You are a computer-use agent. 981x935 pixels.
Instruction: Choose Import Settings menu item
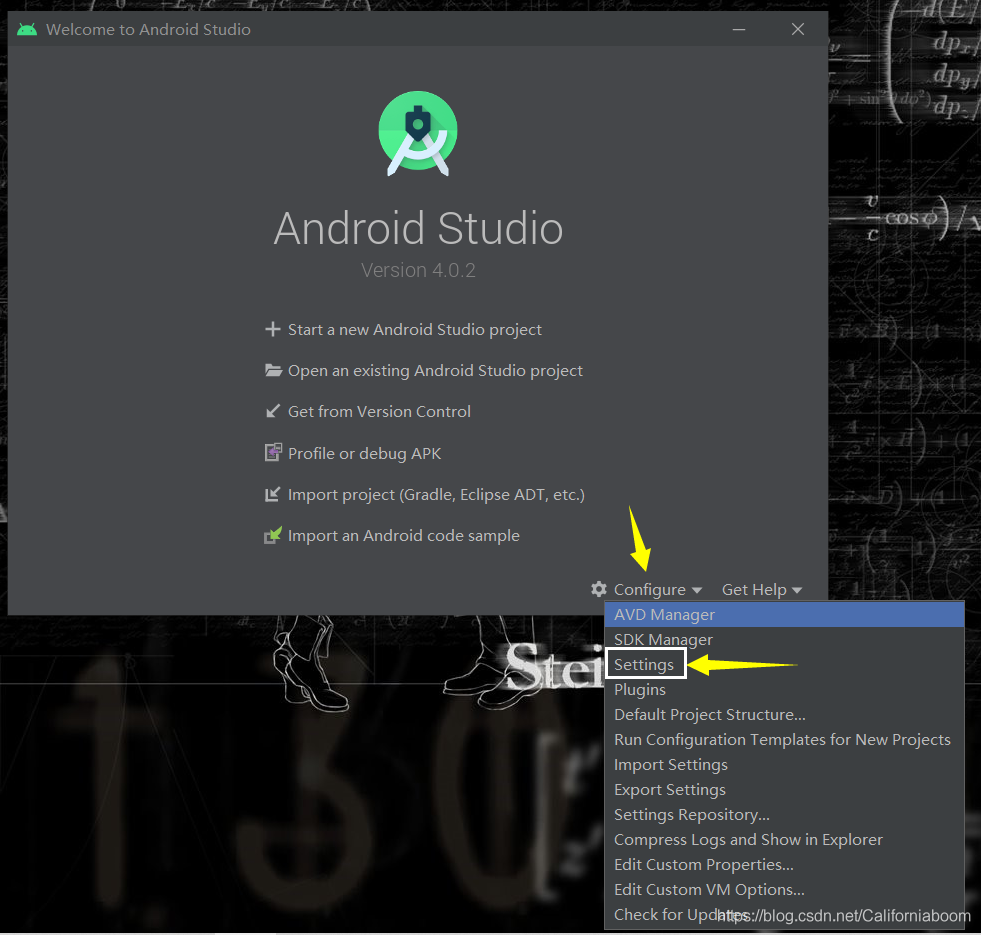[x=785, y=765]
